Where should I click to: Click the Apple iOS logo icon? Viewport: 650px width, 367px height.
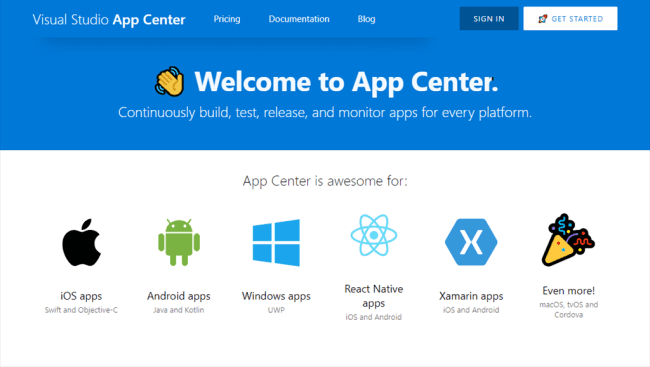[81, 242]
